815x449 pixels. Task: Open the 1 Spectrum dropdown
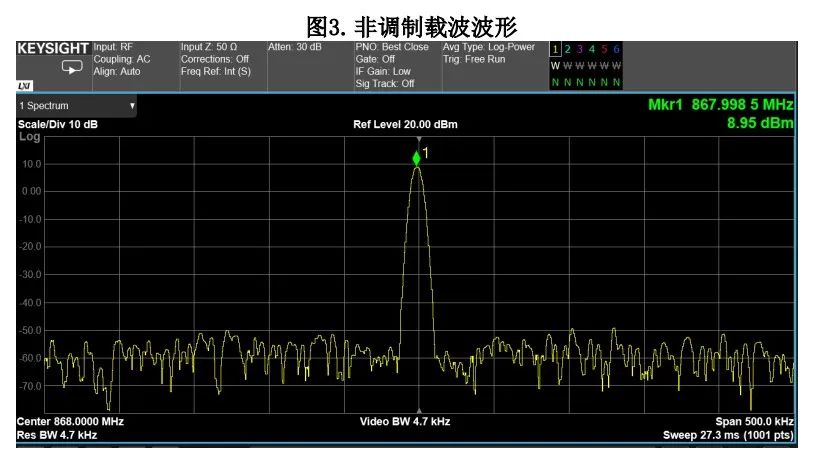point(77,105)
